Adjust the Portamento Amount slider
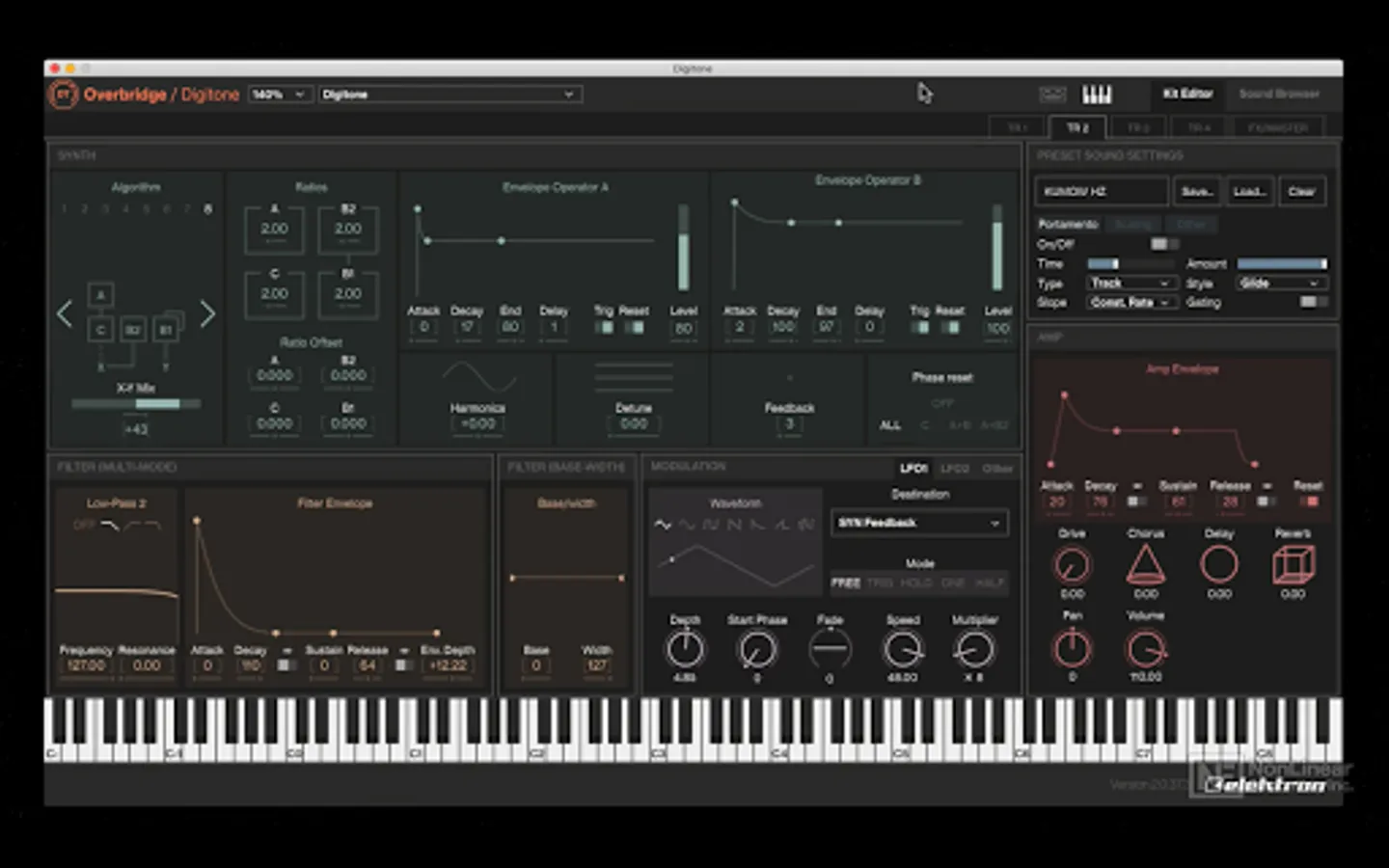The image size is (1389, 868). click(1282, 263)
